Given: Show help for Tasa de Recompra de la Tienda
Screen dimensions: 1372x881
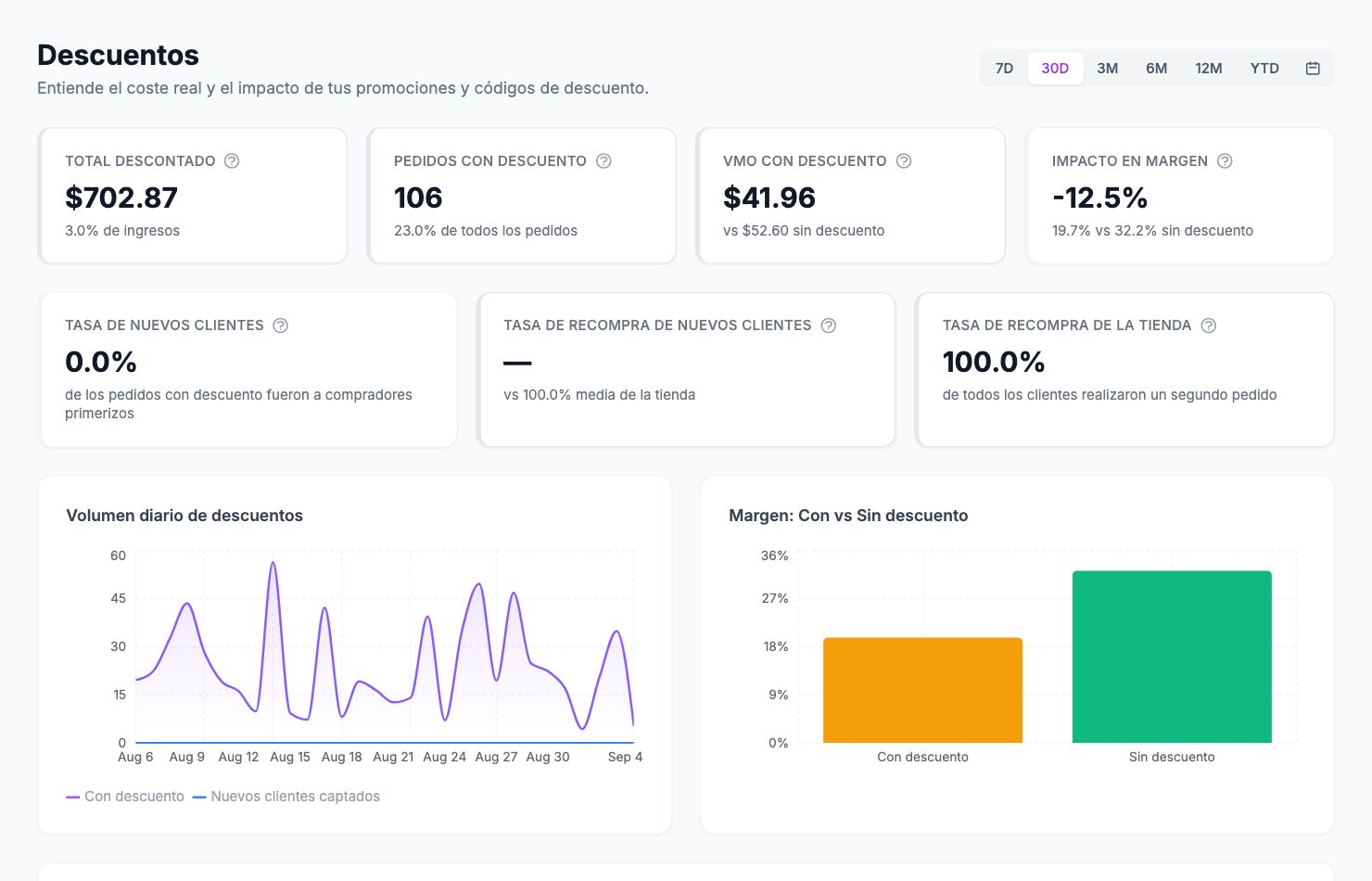Looking at the screenshot, I should coord(1209,326).
